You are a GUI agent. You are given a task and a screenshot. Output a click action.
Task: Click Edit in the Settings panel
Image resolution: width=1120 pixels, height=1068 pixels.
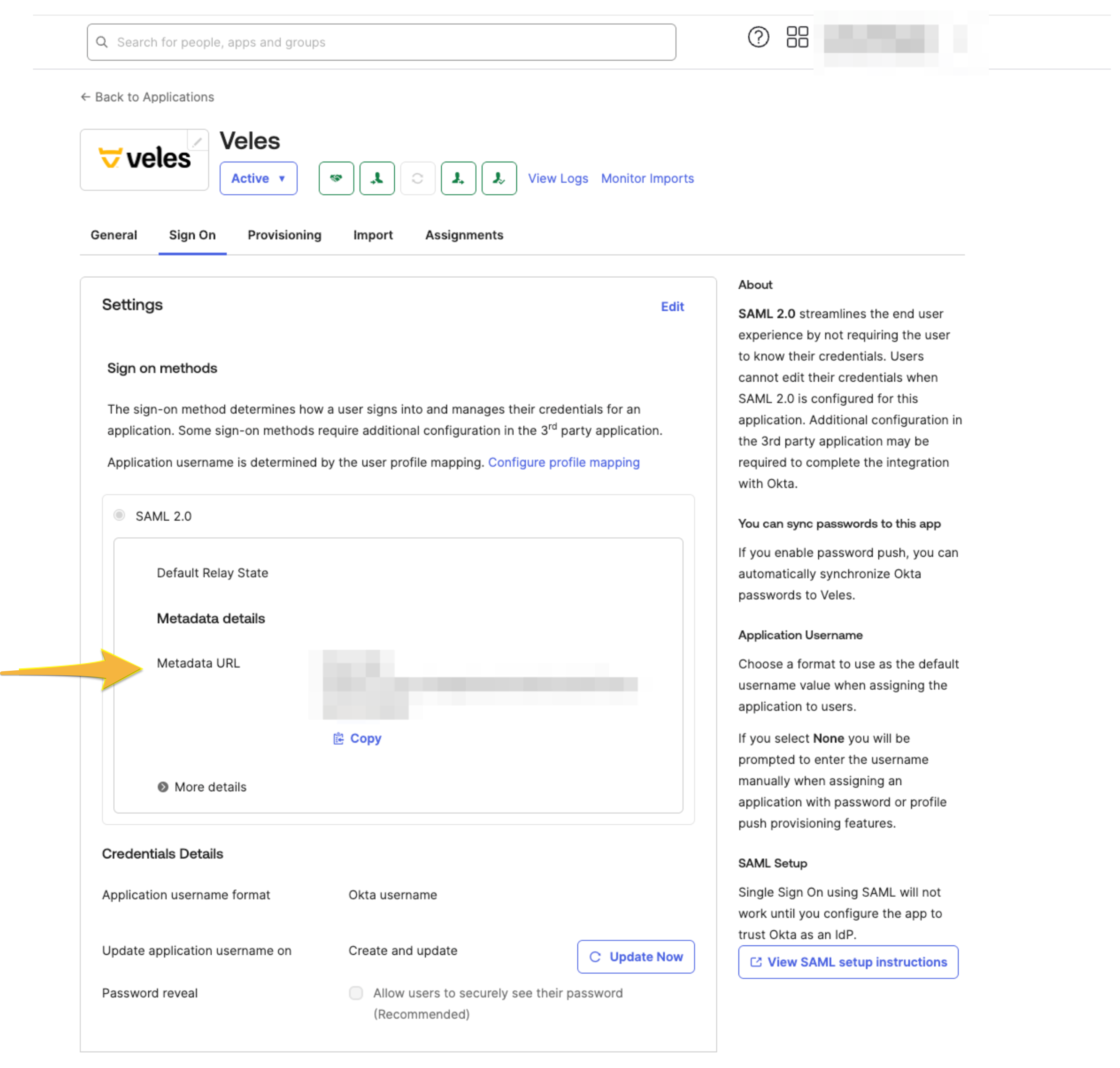pos(672,306)
